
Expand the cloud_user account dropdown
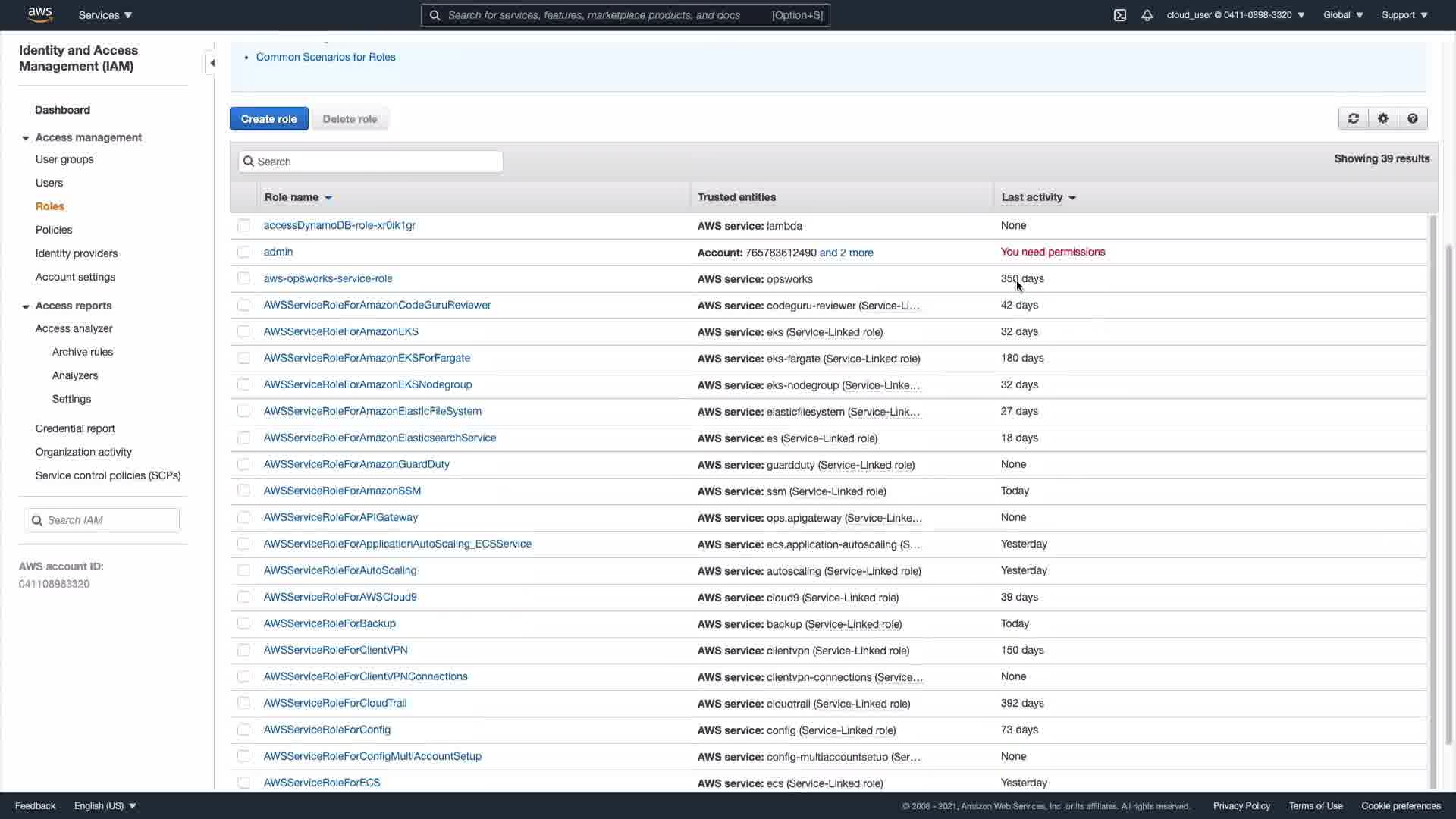[1235, 15]
